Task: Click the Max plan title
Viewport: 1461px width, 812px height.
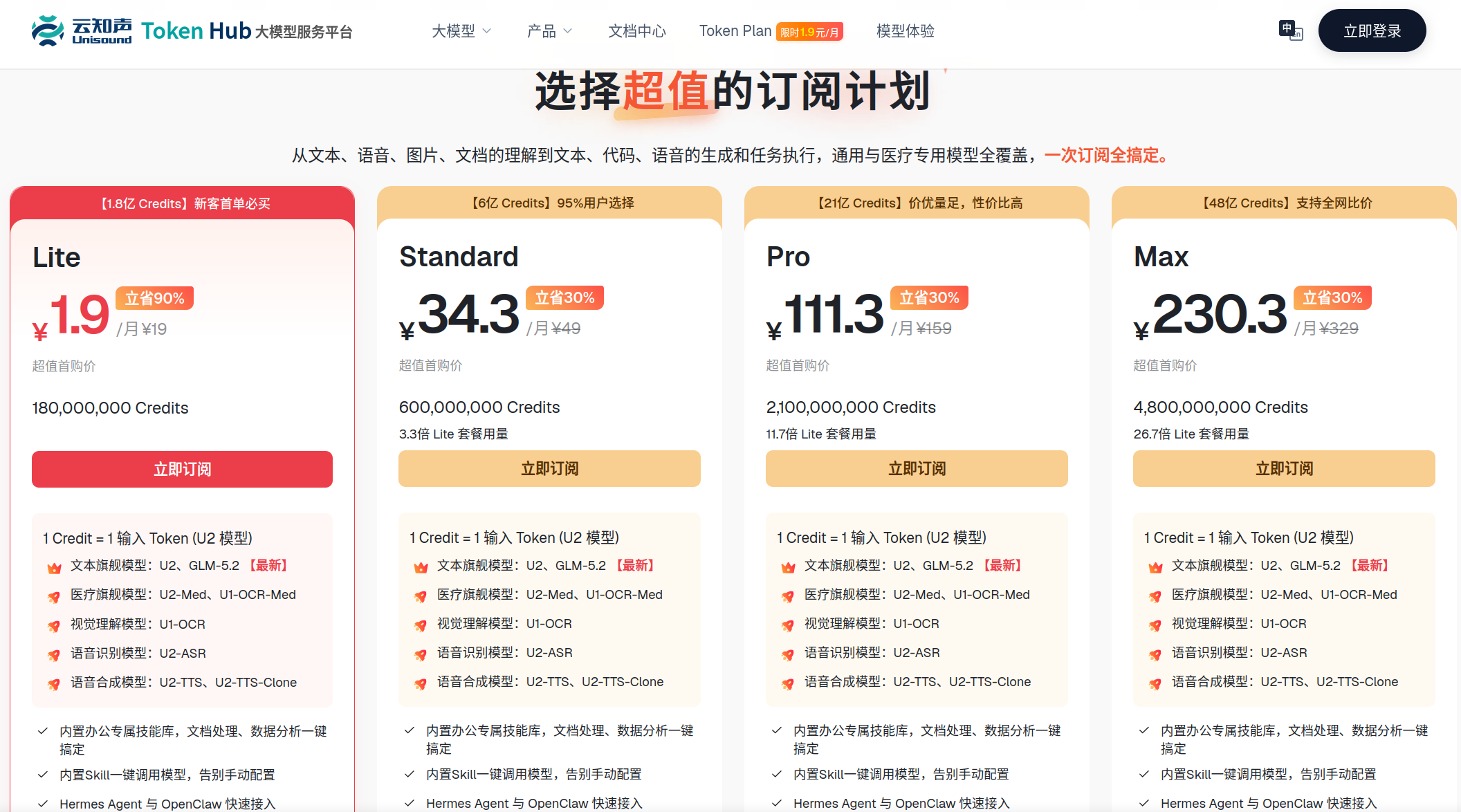Action: pyautogui.click(x=1161, y=257)
